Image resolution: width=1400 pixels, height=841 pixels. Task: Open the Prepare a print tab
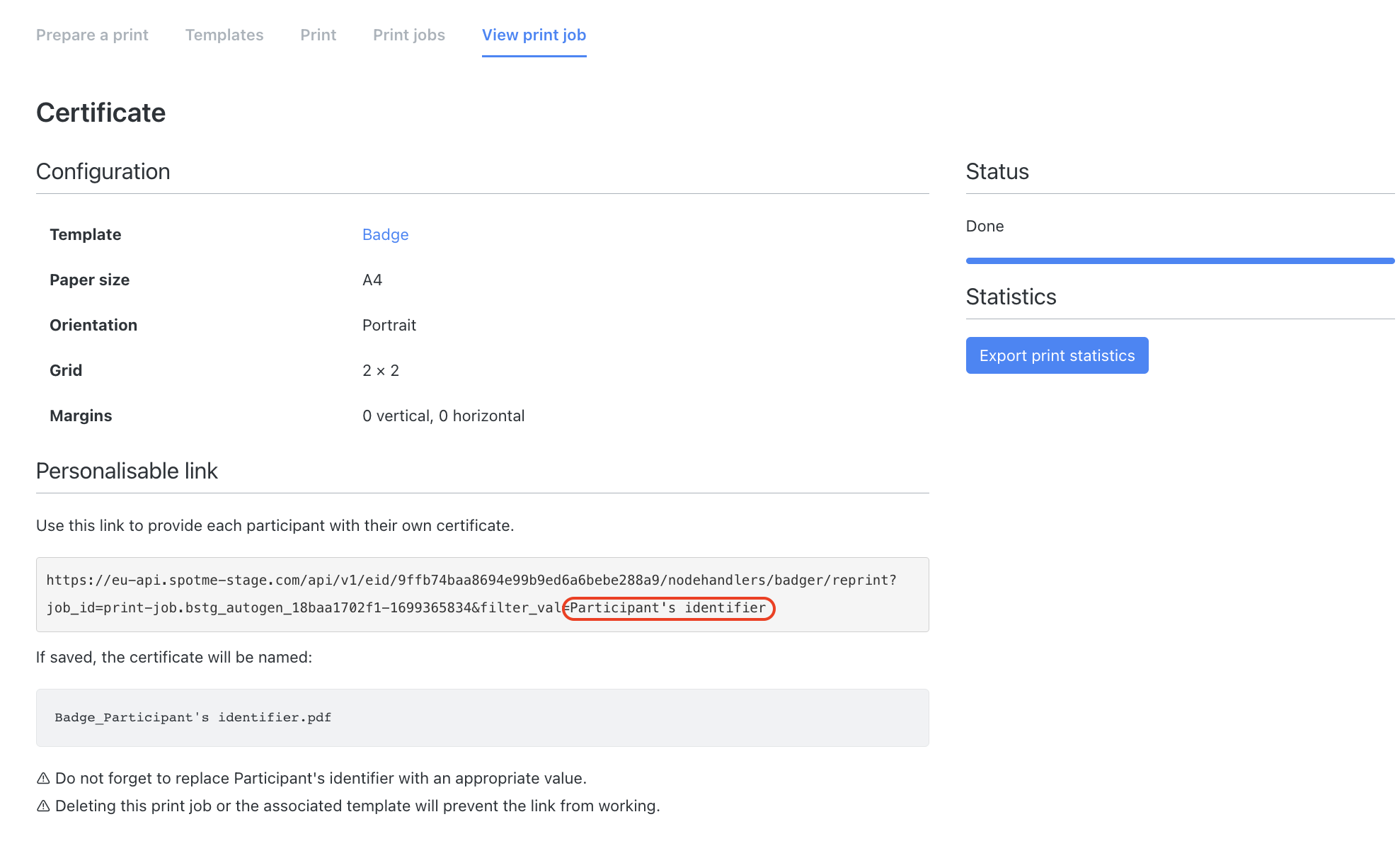click(x=92, y=35)
